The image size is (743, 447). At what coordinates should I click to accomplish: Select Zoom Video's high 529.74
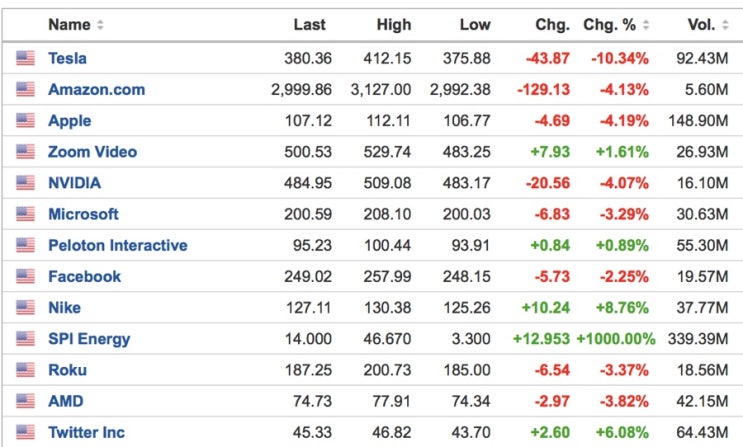tap(388, 152)
